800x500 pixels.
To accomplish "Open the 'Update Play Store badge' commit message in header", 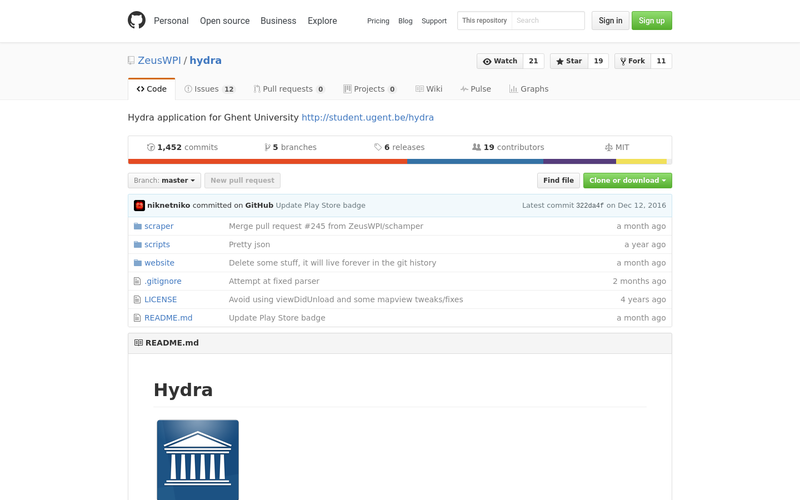I will tap(320, 206).
